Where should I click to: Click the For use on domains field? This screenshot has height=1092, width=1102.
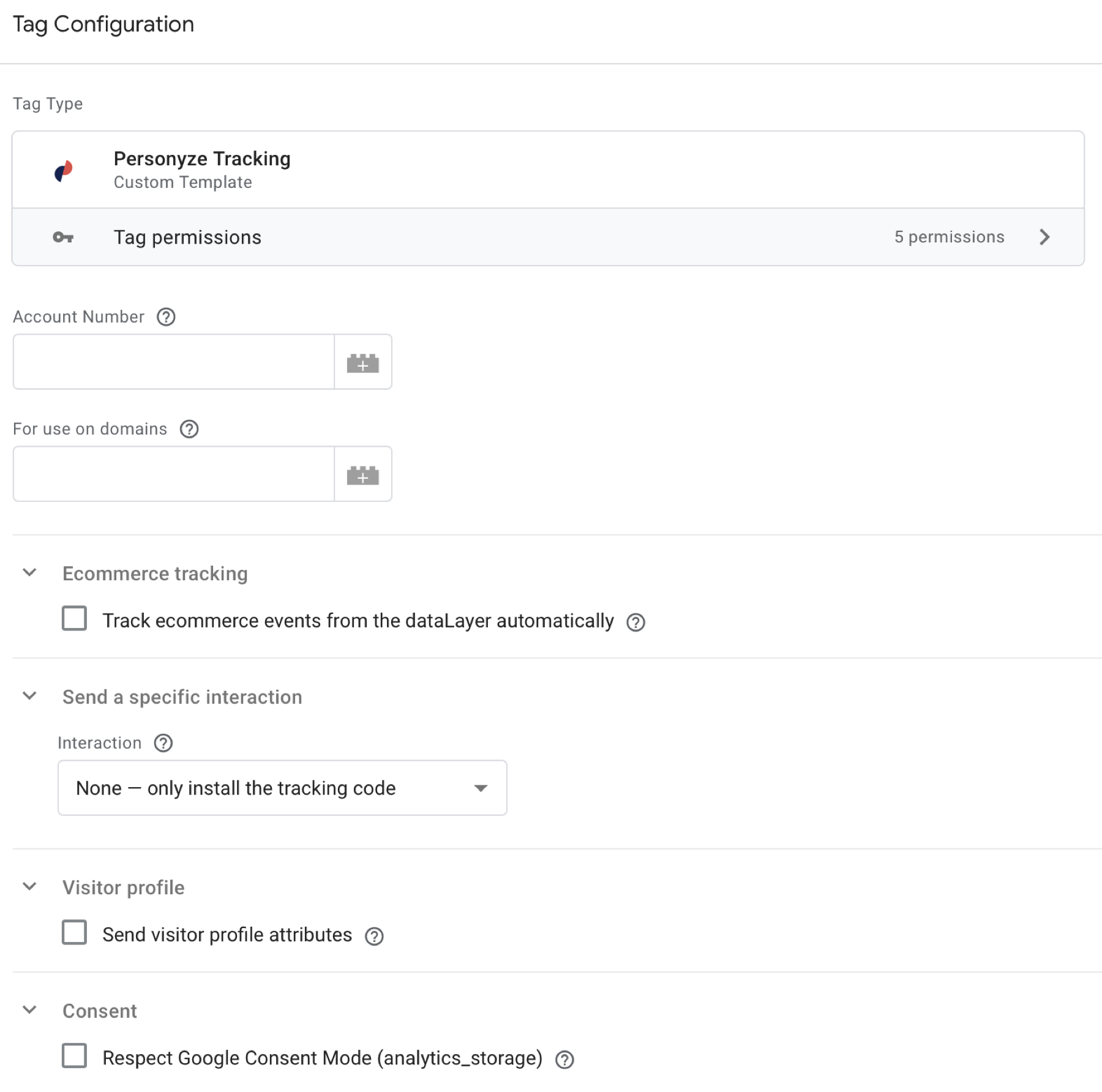tap(174, 474)
